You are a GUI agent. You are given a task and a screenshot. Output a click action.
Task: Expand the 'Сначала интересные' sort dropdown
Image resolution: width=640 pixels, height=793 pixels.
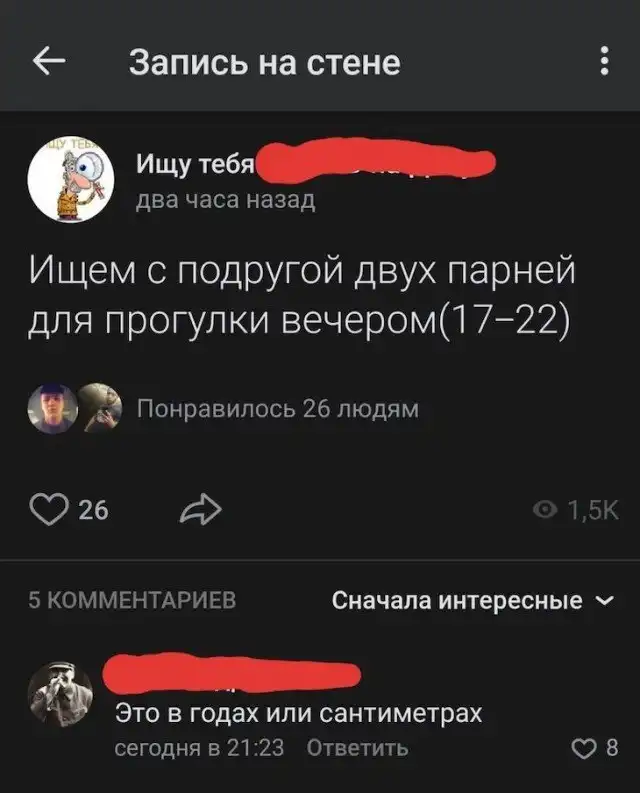coord(474,600)
